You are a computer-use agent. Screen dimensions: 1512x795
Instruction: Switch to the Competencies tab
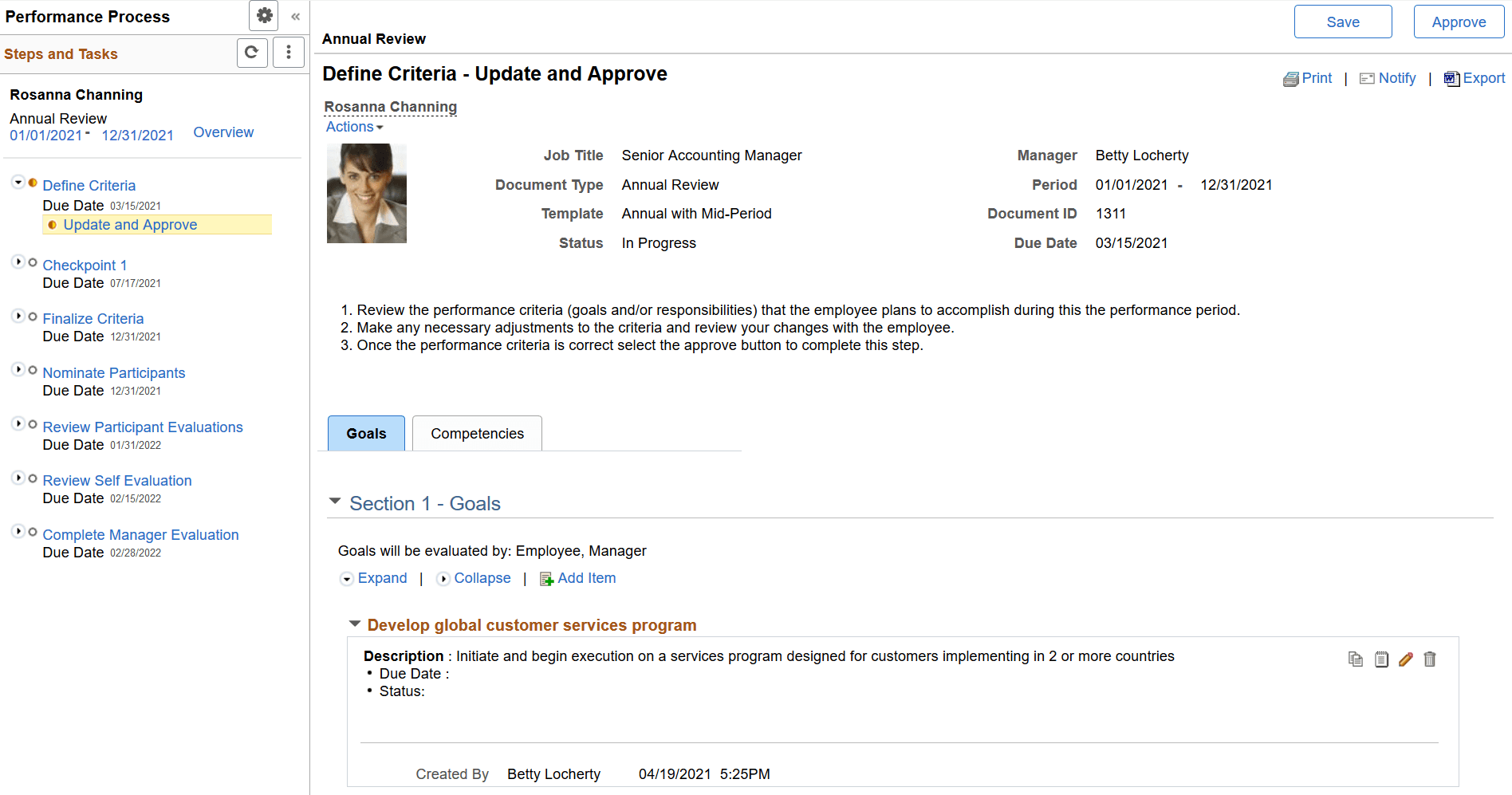[476, 433]
